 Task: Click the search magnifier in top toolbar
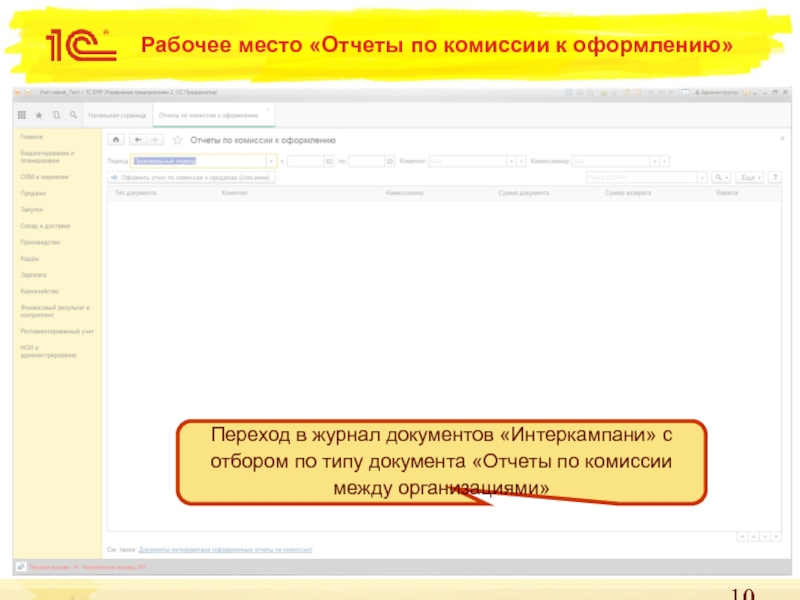click(x=70, y=116)
